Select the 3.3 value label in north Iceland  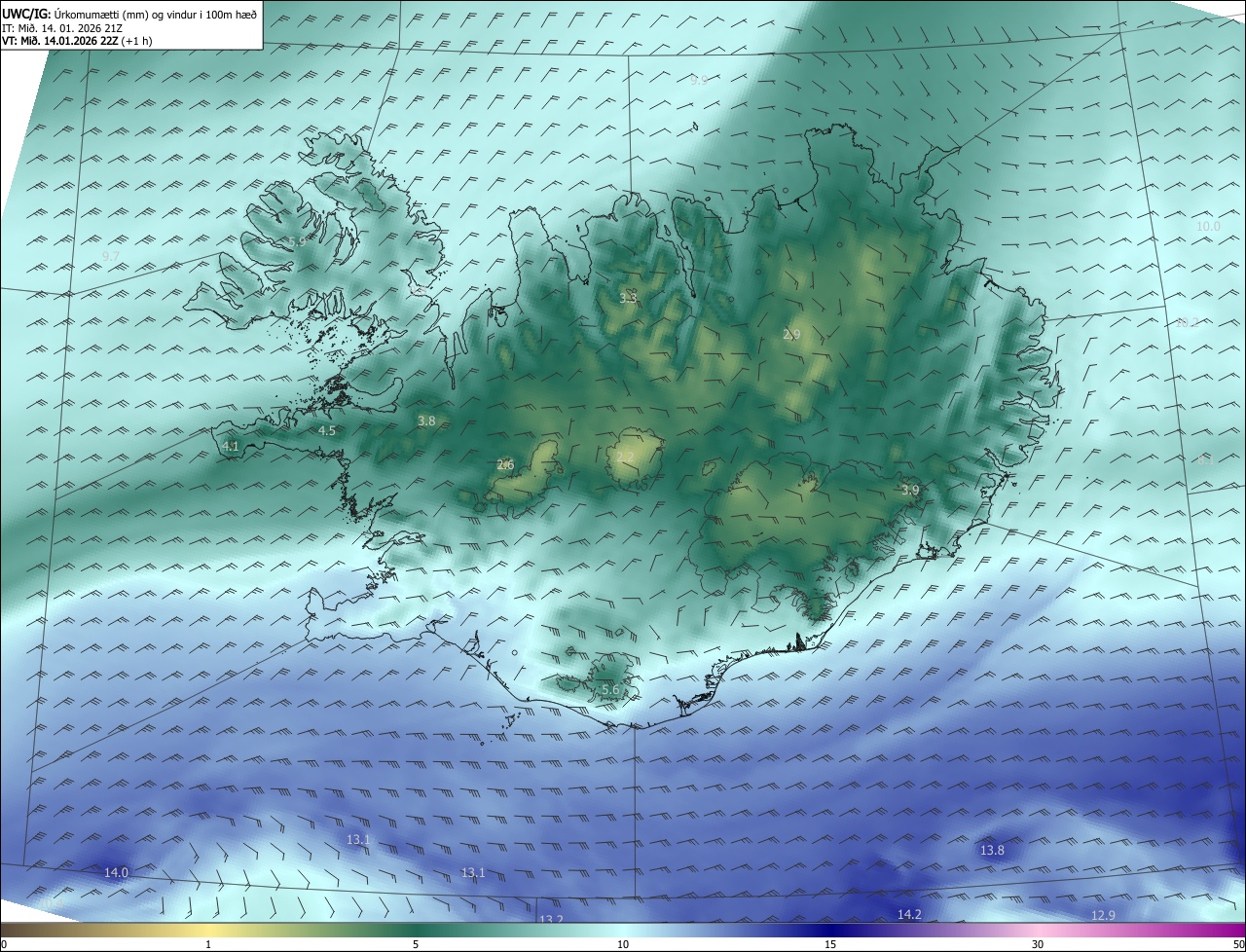[x=629, y=298]
